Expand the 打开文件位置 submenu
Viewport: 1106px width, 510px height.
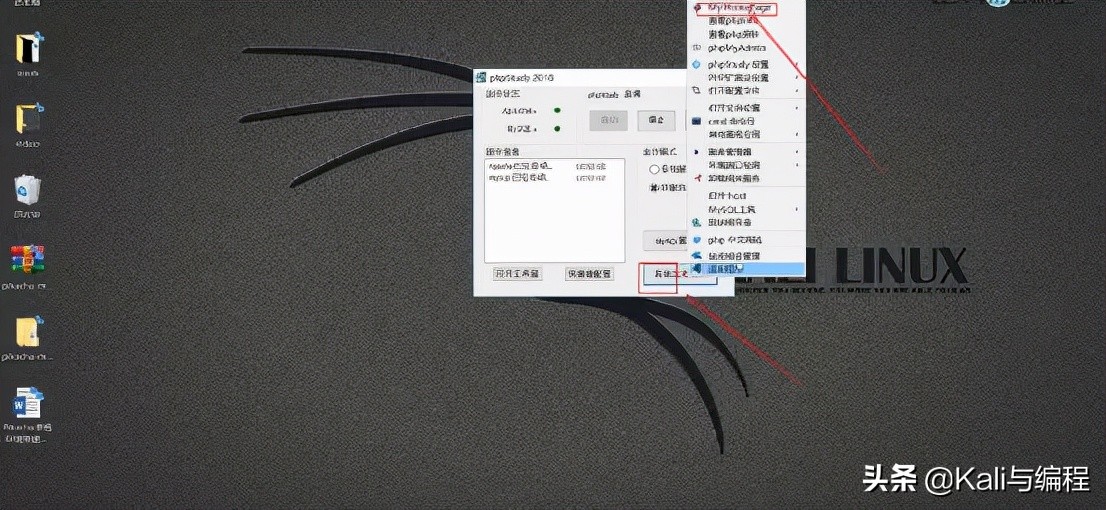pyautogui.click(x=746, y=108)
